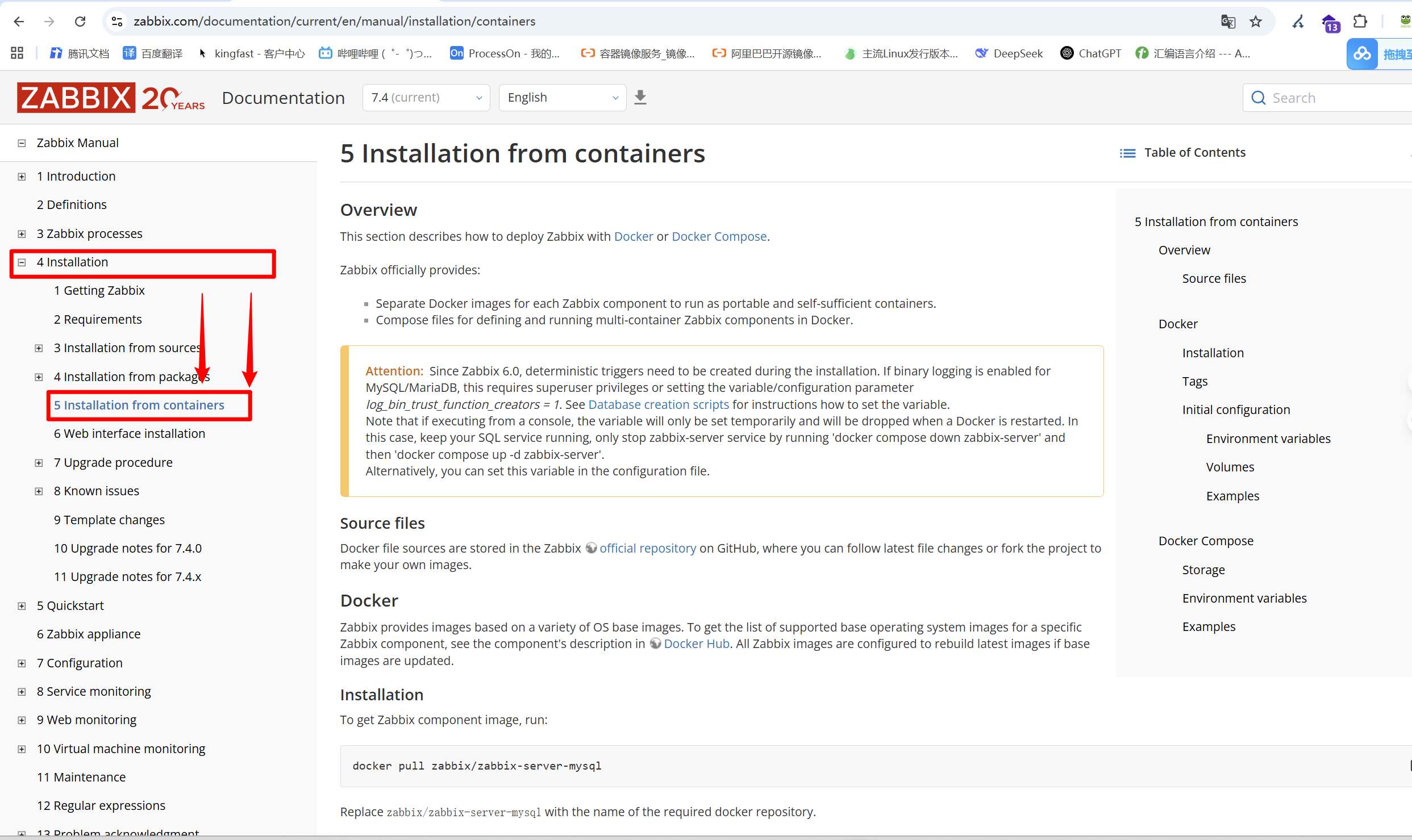Reload the current page

[80, 22]
